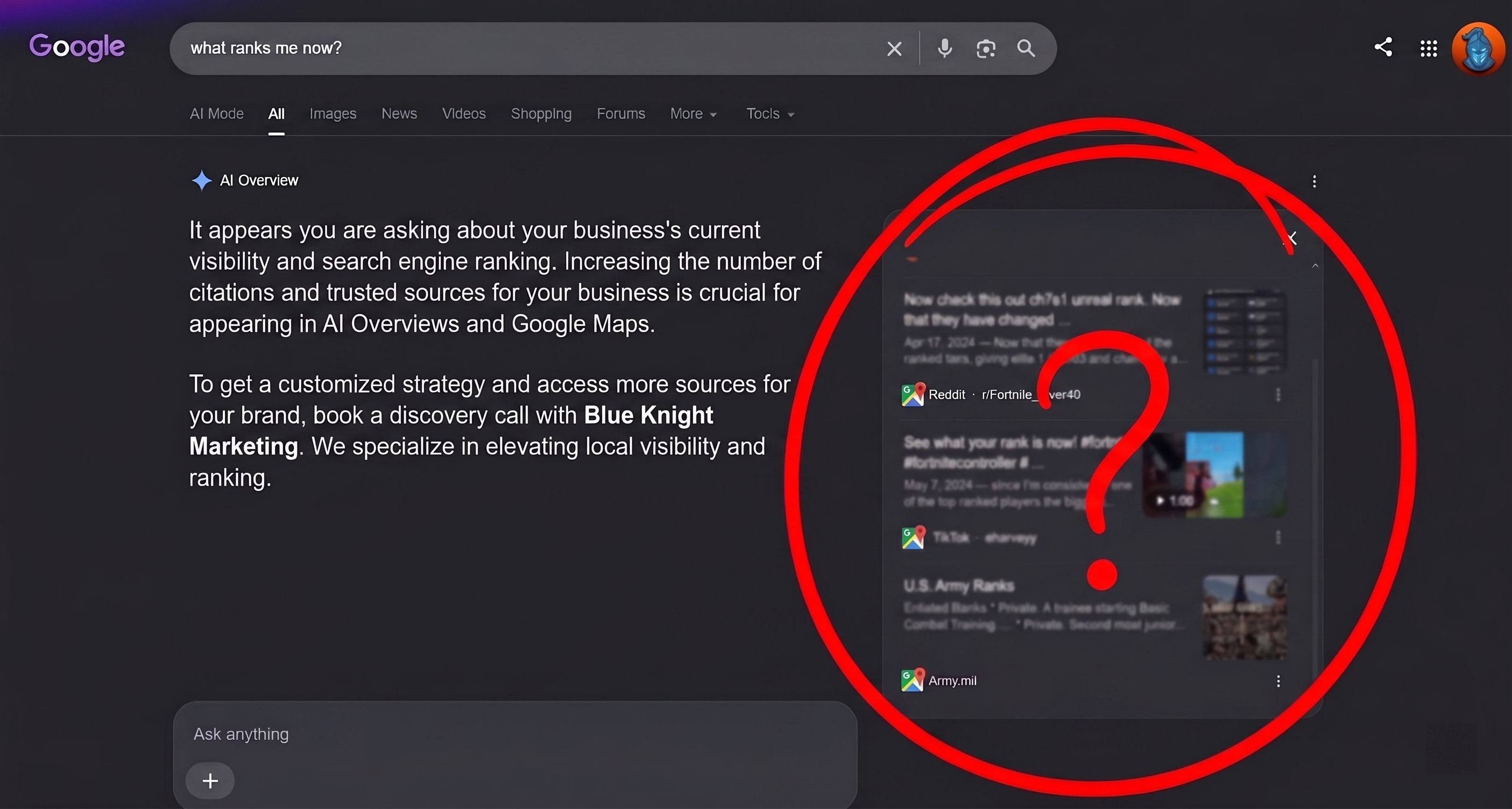Click the AI Overview heading label
Viewport: 1512px width, 809px height.
[259, 180]
